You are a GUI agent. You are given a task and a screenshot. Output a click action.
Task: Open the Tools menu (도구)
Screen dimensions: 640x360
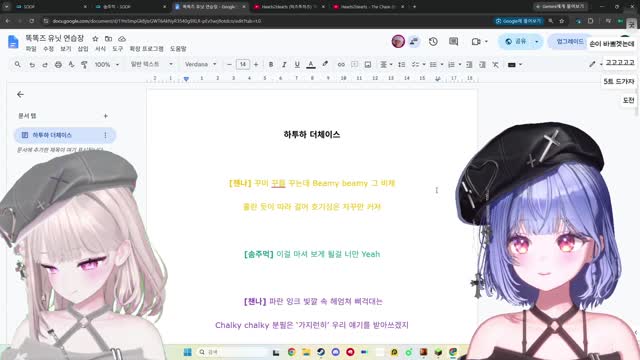point(117,49)
